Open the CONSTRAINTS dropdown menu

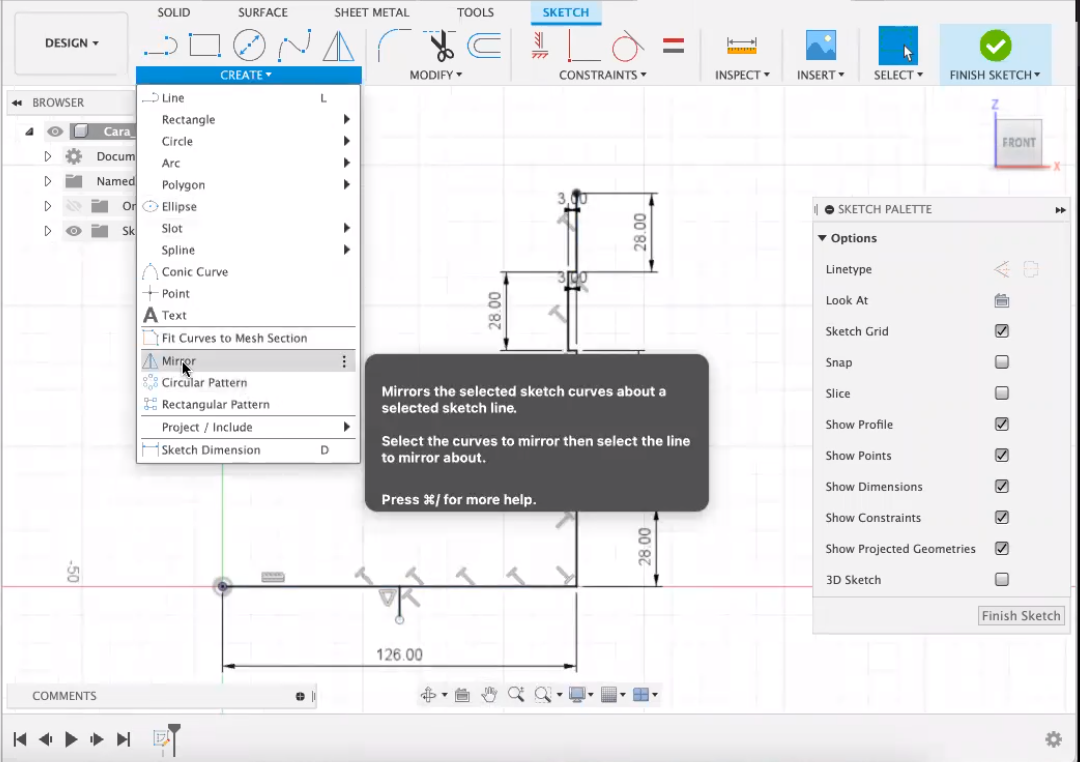coord(602,75)
